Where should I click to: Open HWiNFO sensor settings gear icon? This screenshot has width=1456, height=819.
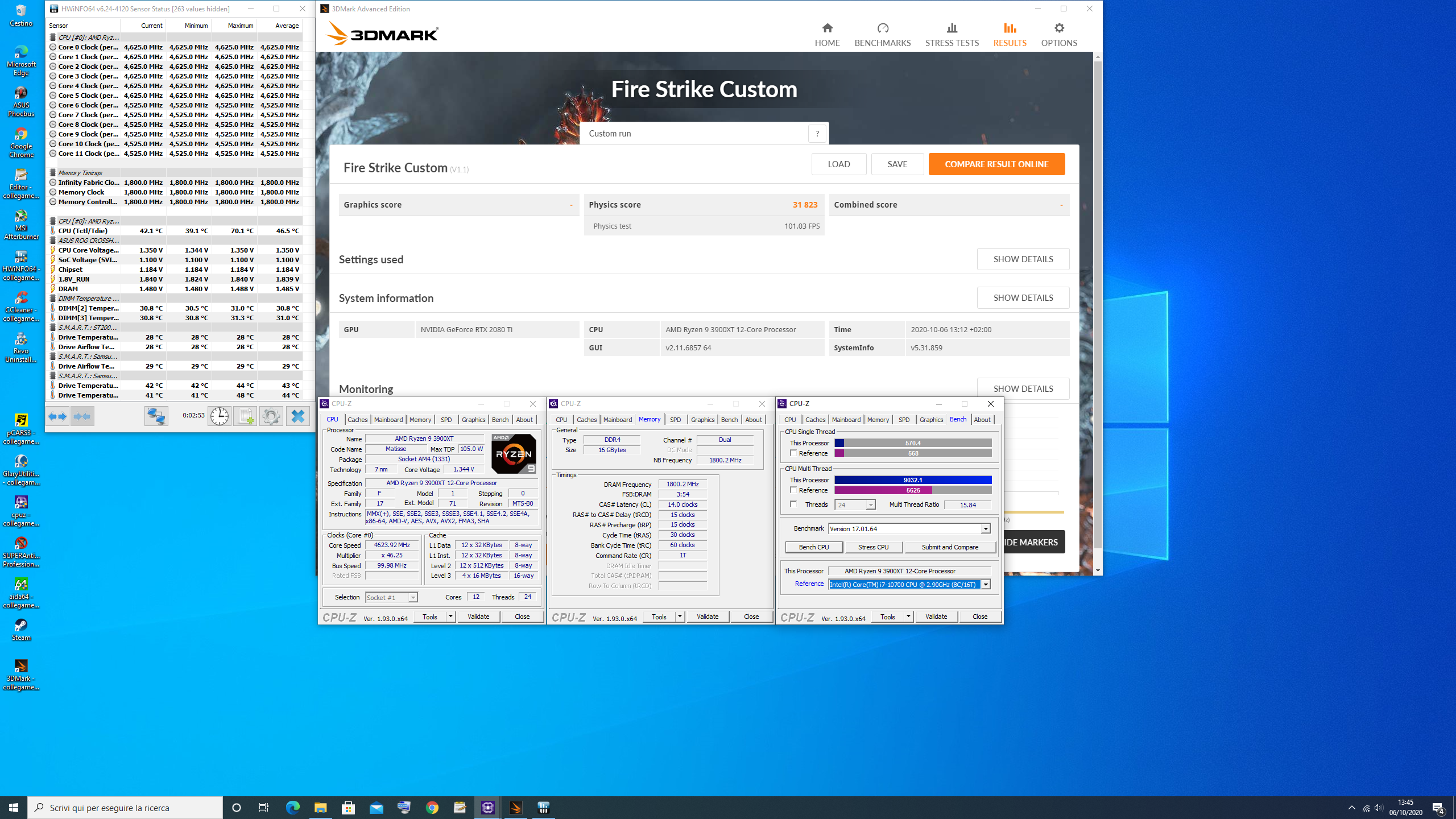(271, 416)
